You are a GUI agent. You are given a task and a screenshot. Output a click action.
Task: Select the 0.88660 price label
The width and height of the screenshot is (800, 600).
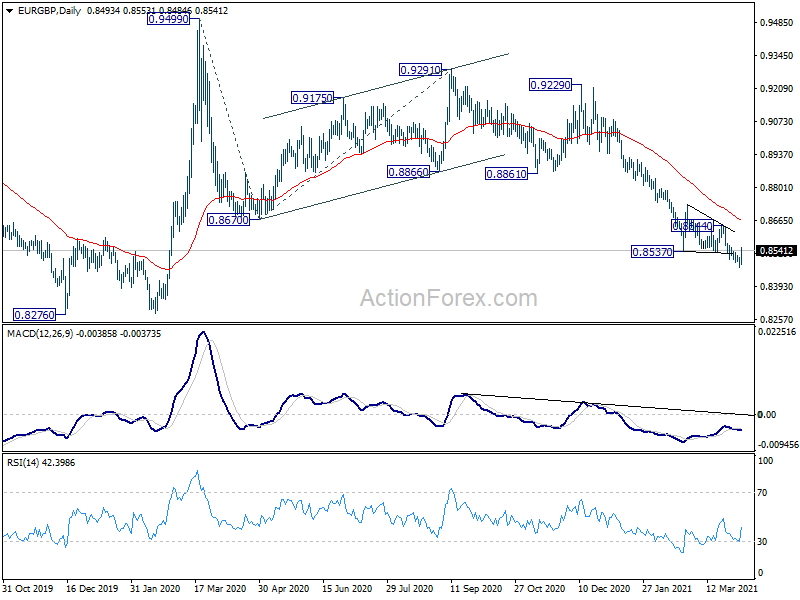(409, 172)
